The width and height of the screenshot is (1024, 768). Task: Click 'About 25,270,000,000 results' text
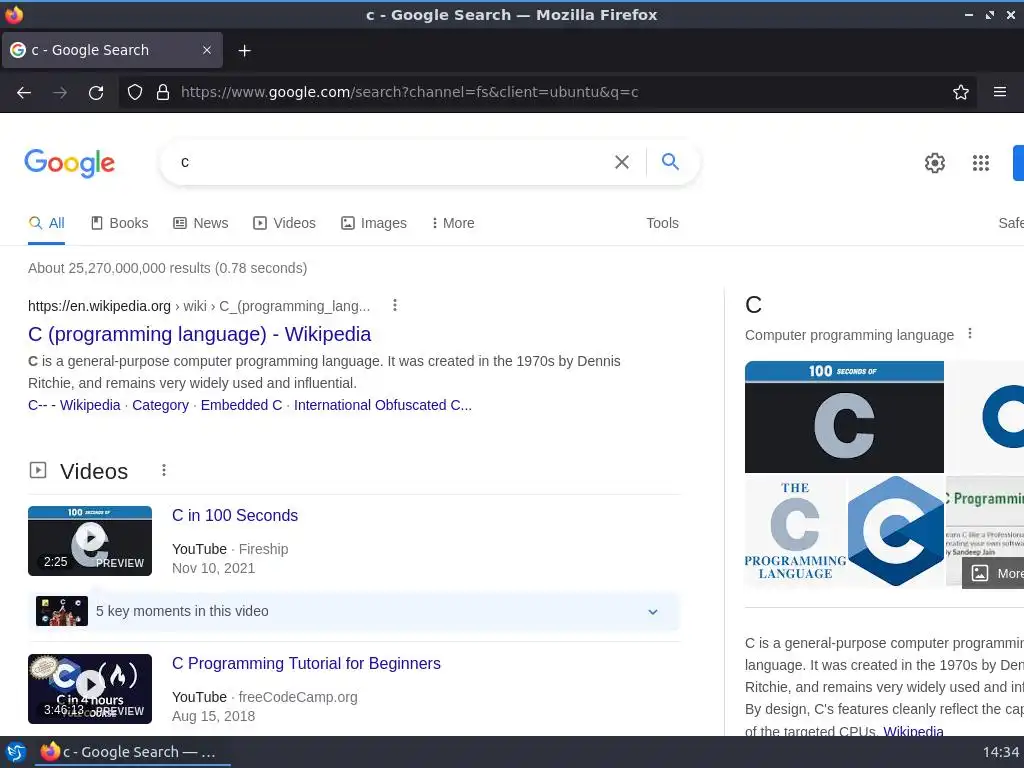pos(122,268)
